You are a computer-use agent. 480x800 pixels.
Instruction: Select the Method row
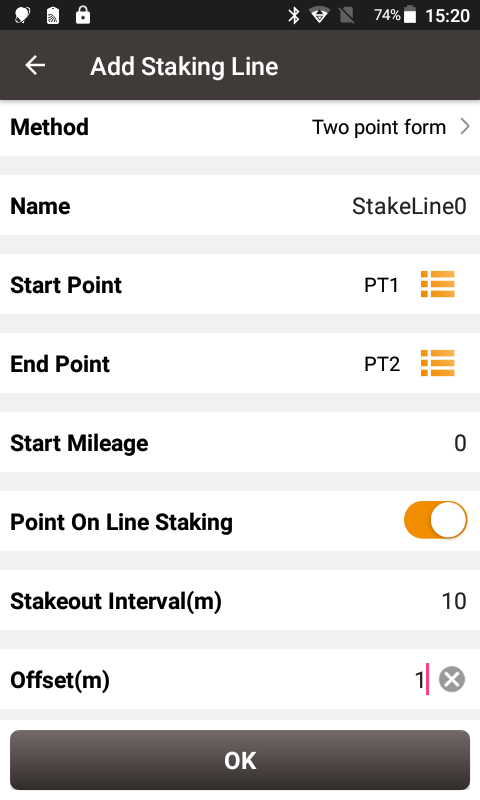[x=240, y=128]
